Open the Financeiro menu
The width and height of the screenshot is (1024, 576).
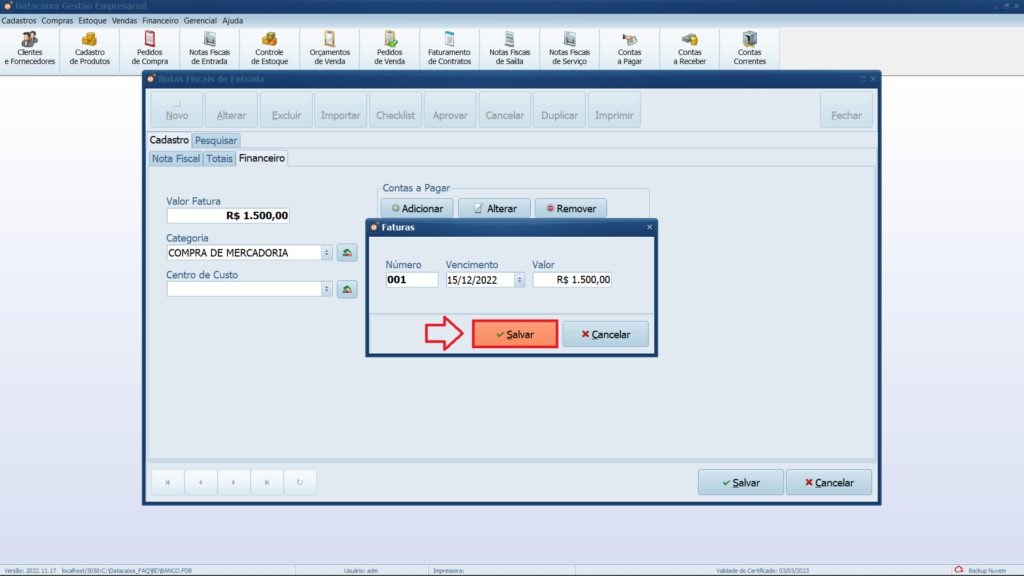160,20
